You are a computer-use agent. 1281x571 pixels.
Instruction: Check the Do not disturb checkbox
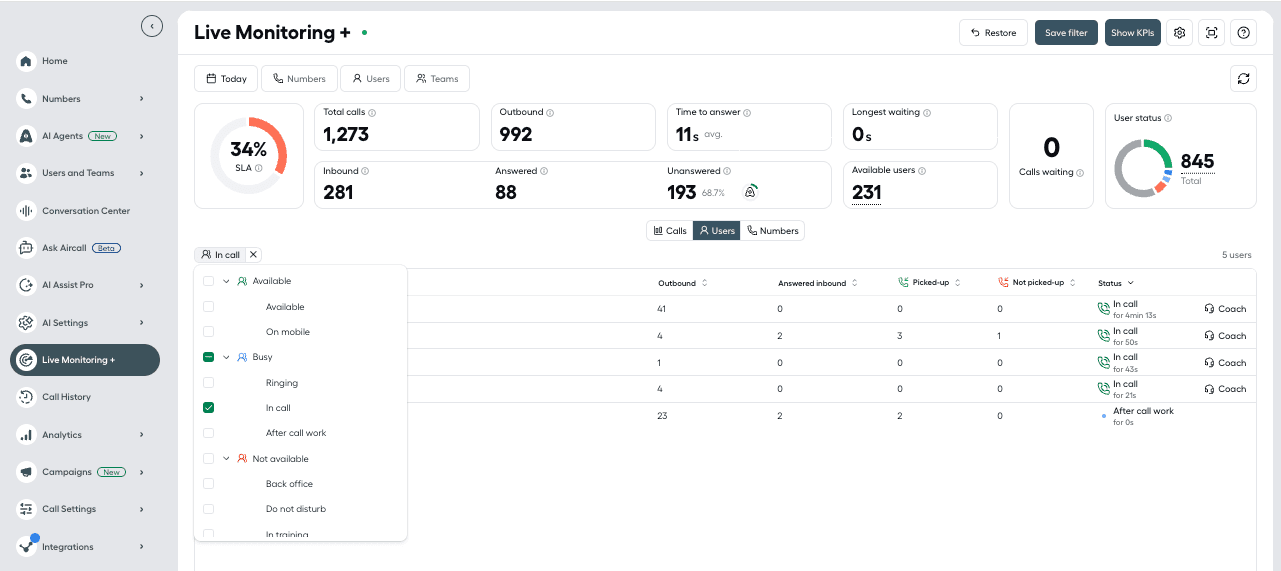tap(208, 509)
